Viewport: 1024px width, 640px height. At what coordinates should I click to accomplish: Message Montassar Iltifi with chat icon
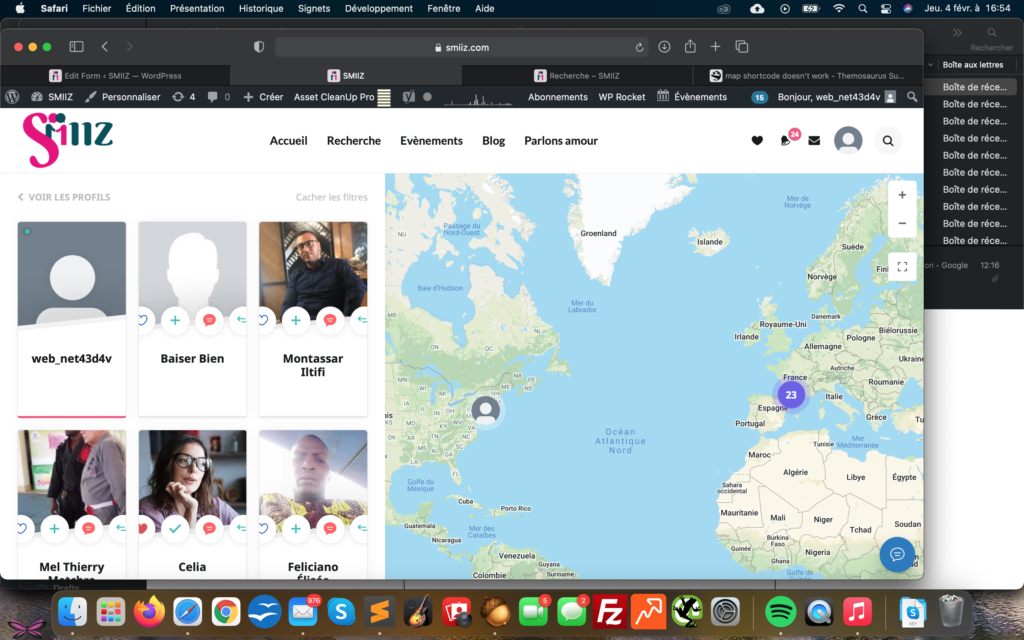(x=330, y=320)
